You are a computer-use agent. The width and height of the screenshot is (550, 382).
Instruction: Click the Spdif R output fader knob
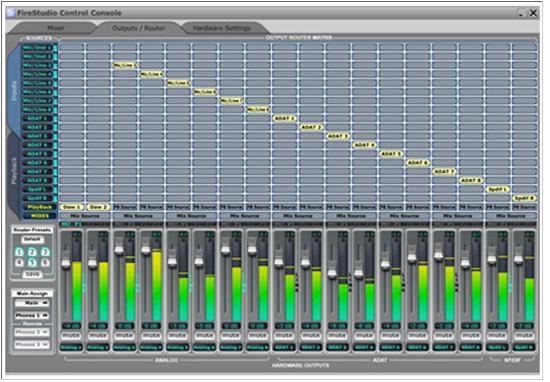click(518, 259)
